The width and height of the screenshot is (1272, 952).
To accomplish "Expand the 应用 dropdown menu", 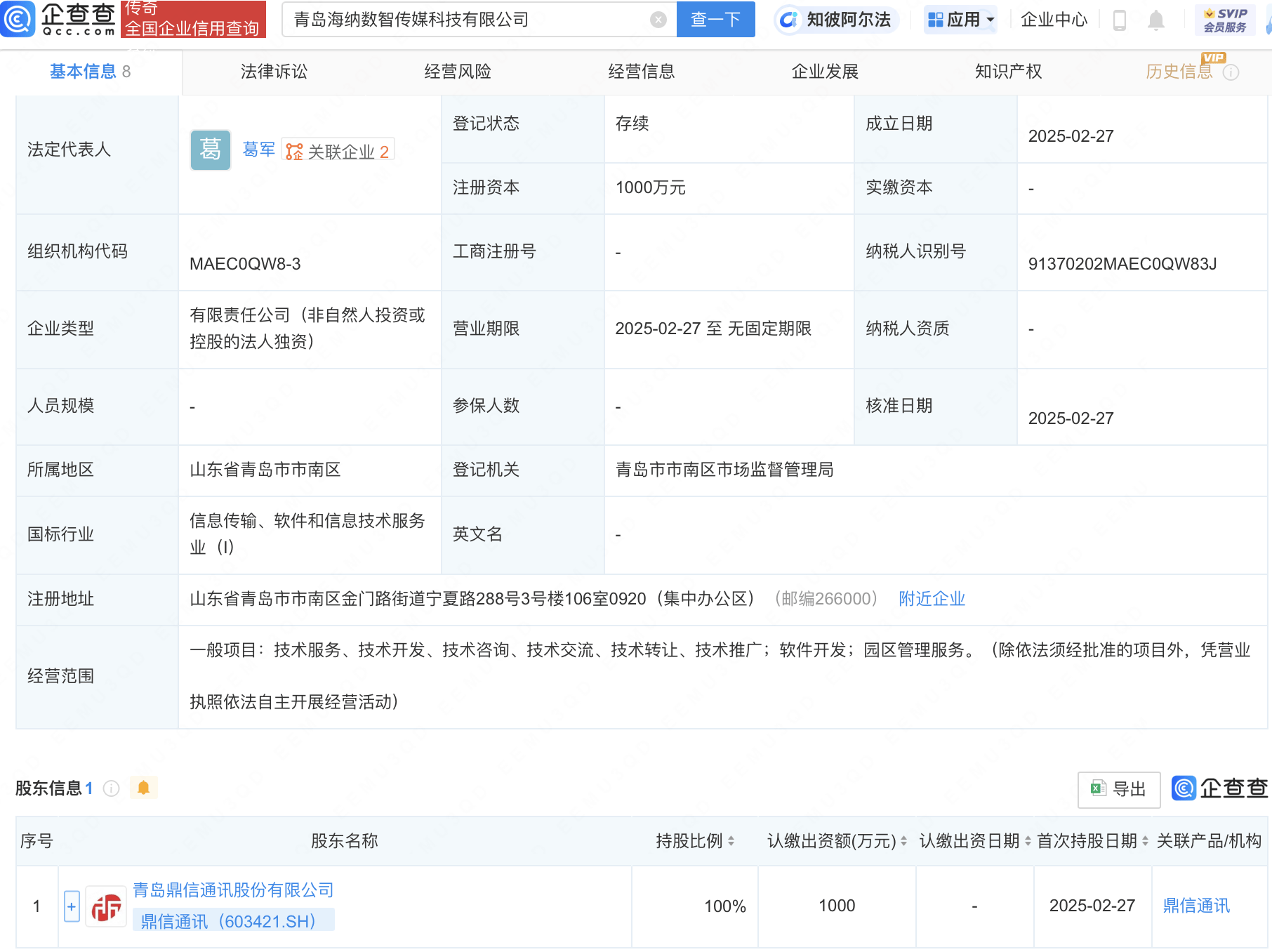I will point(961,20).
